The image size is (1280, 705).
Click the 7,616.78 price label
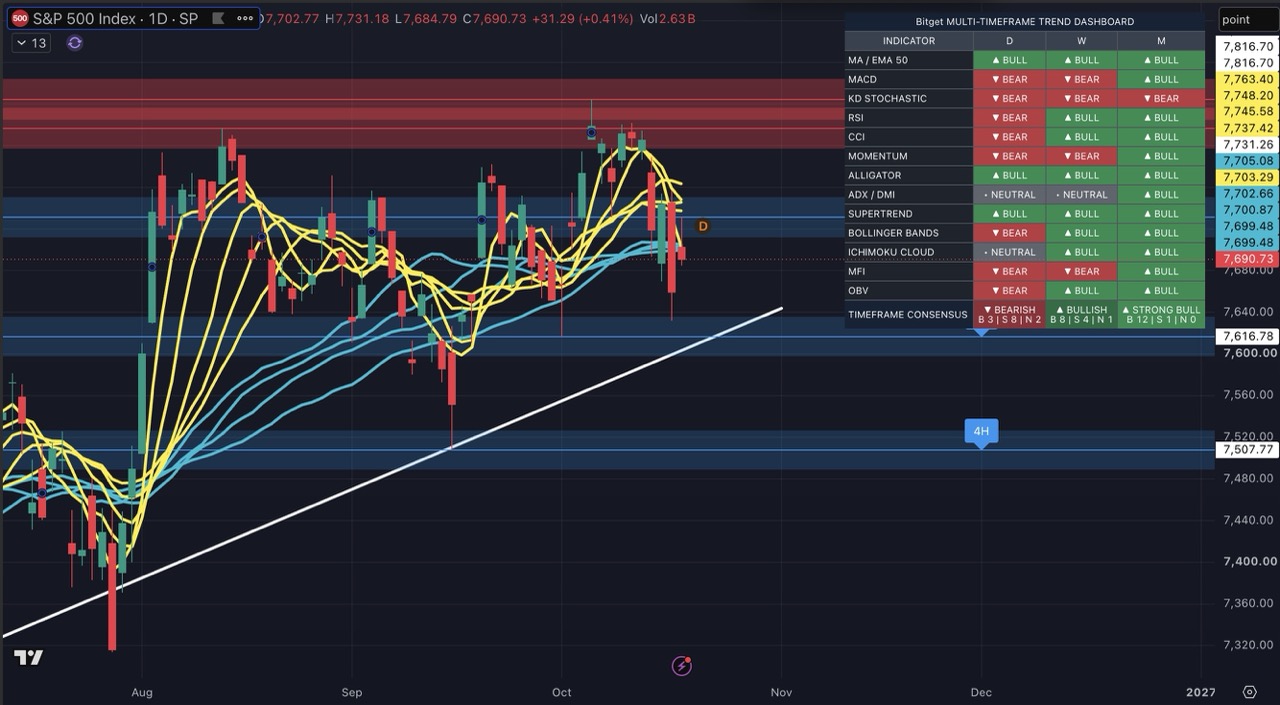[1247, 337]
